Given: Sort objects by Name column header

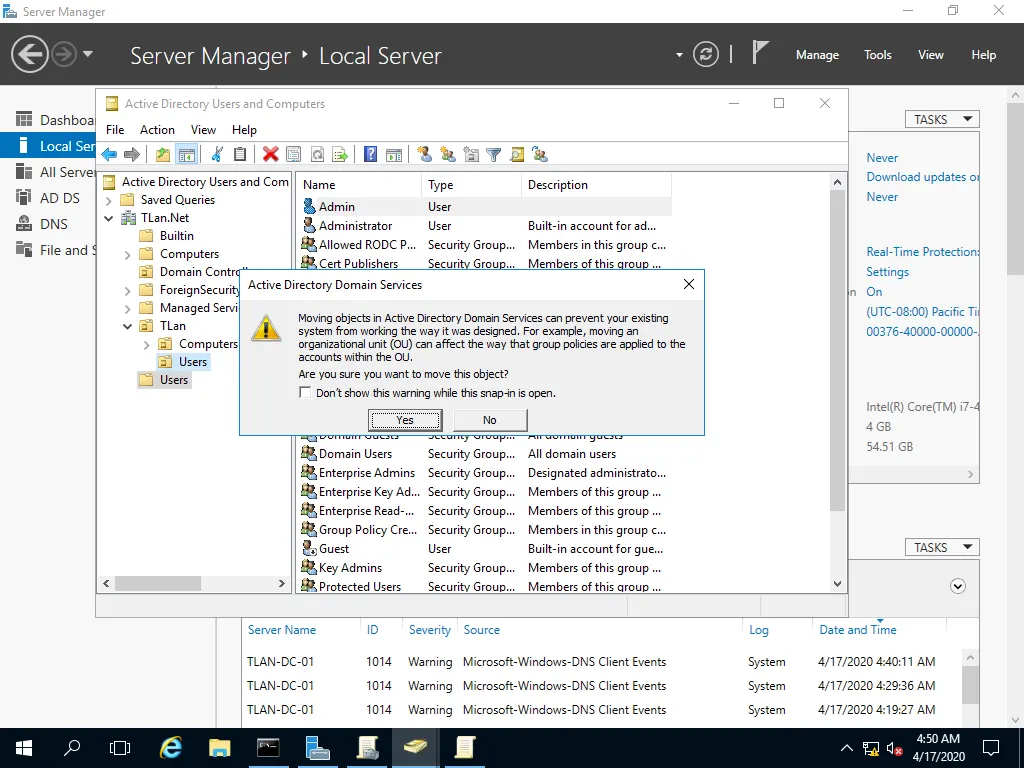Looking at the screenshot, I should pyautogui.click(x=359, y=185).
